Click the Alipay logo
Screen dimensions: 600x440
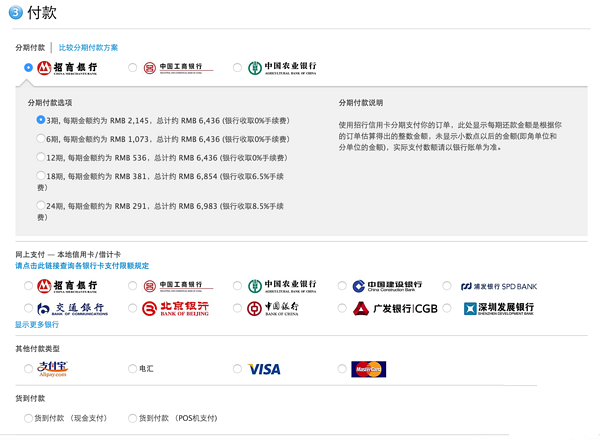coord(52,369)
